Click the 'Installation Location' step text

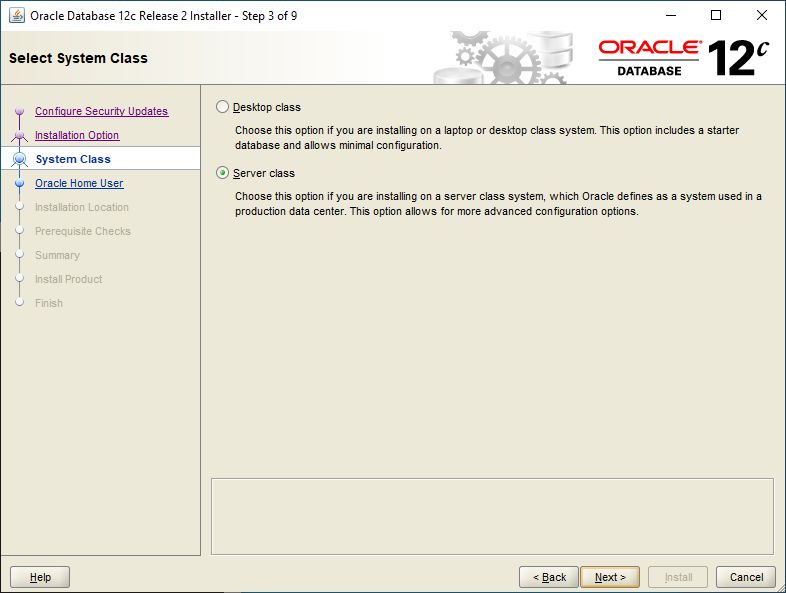[82, 207]
